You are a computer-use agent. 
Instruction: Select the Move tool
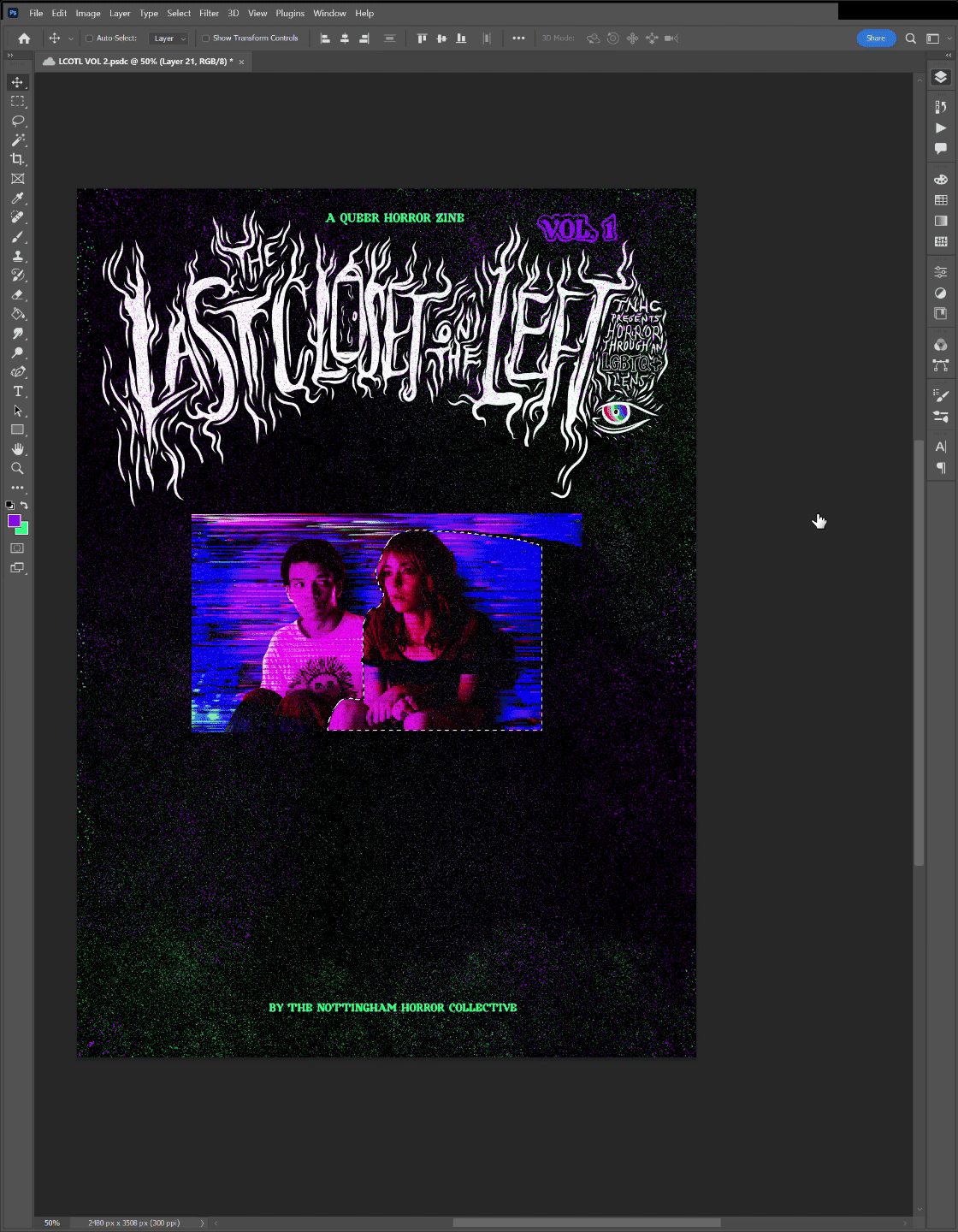[x=17, y=82]
